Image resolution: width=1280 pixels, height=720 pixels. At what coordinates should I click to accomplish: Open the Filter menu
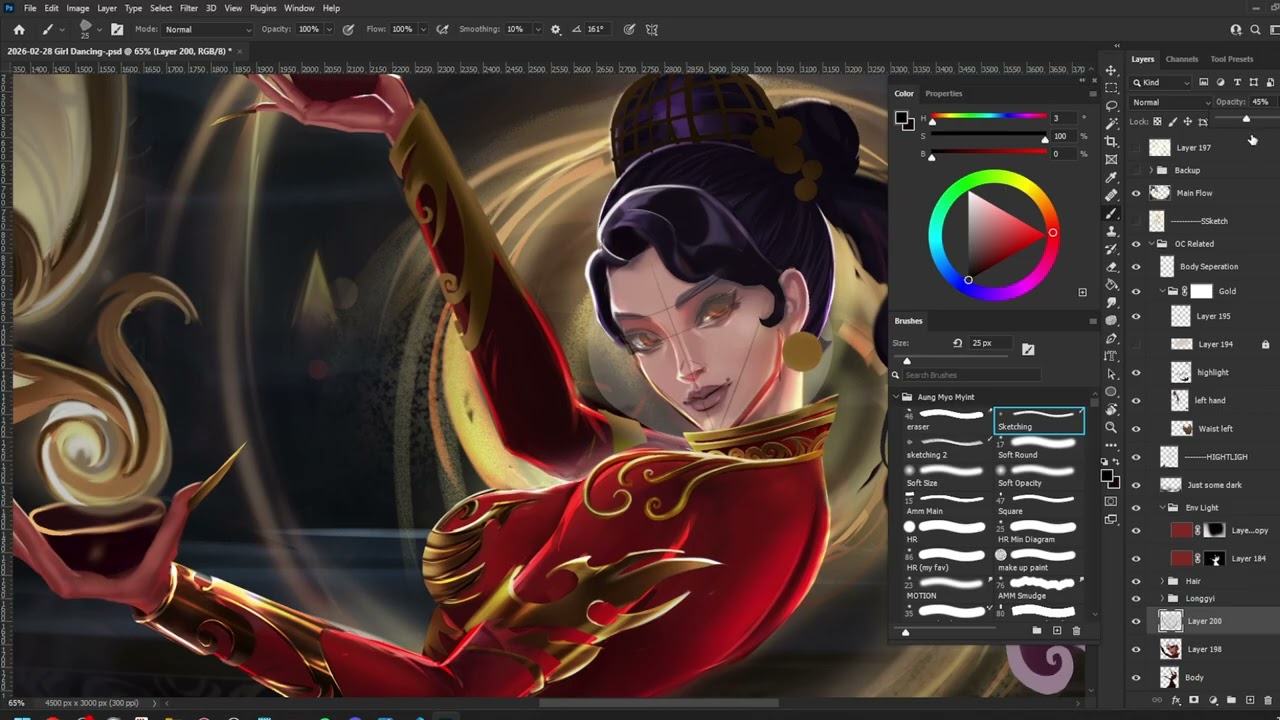(x=188, y=8)
